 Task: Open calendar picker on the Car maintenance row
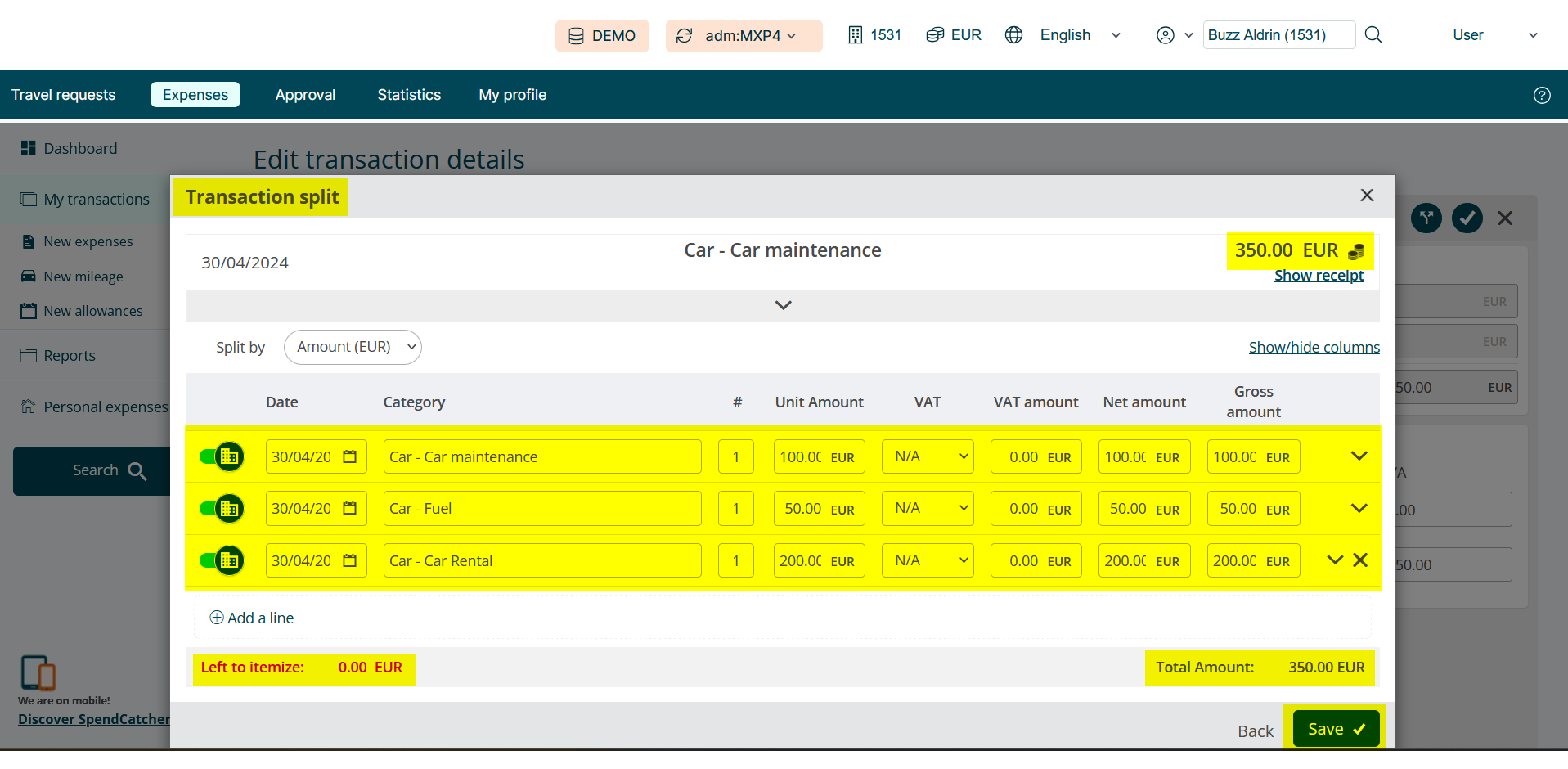coord(350,456)
